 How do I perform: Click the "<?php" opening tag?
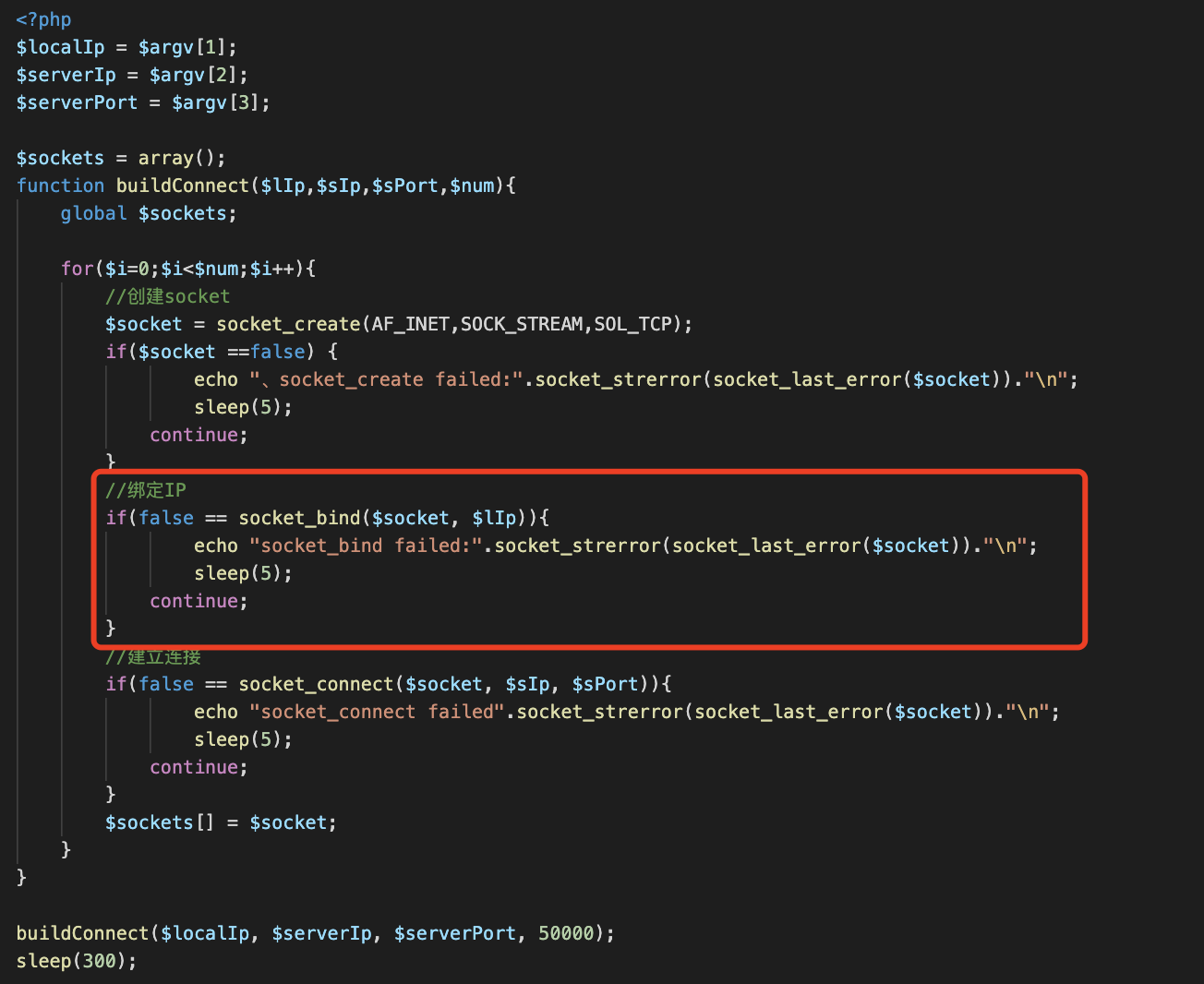coord(43,19)
